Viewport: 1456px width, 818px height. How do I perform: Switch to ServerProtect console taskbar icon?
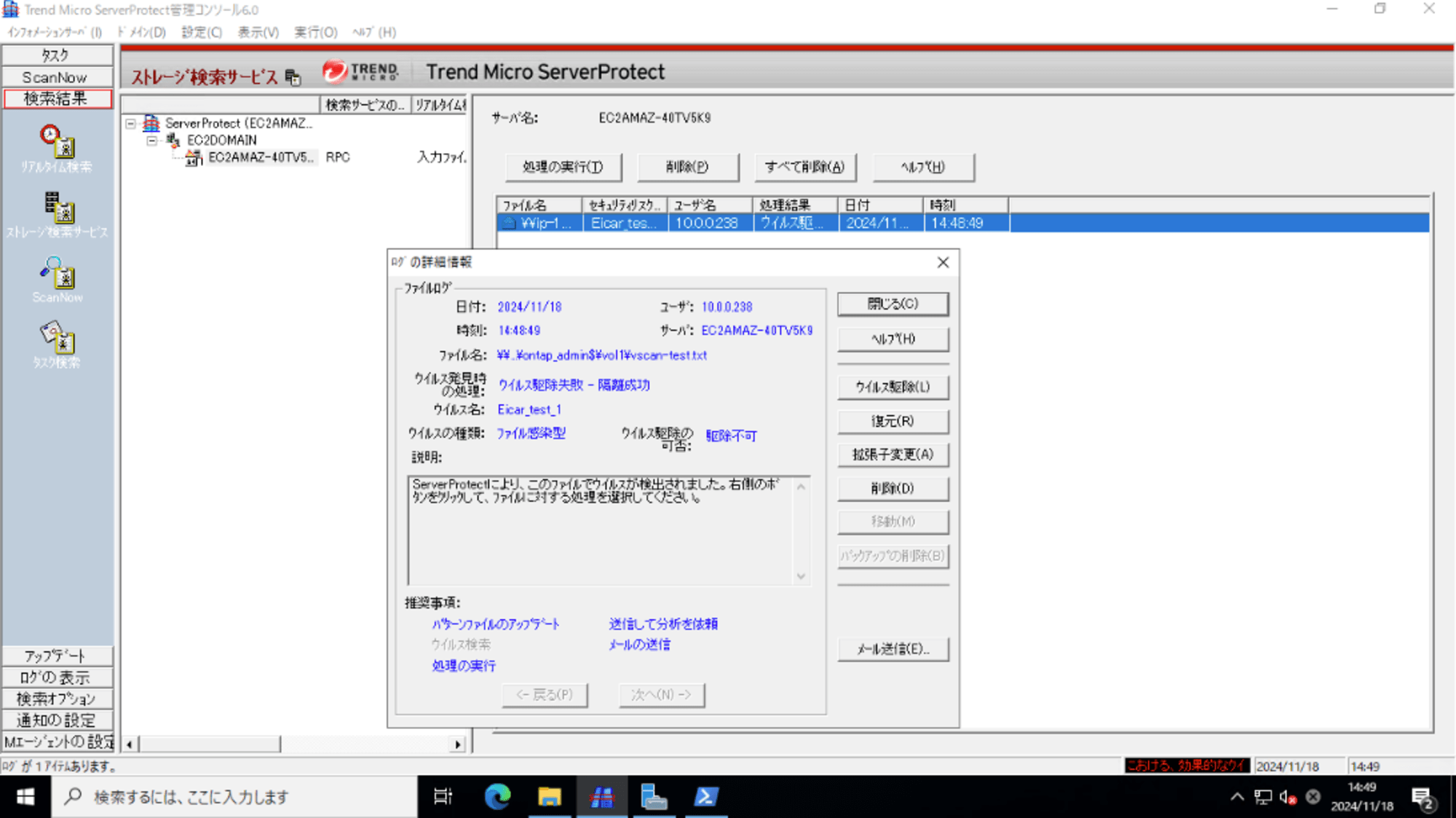602,797
